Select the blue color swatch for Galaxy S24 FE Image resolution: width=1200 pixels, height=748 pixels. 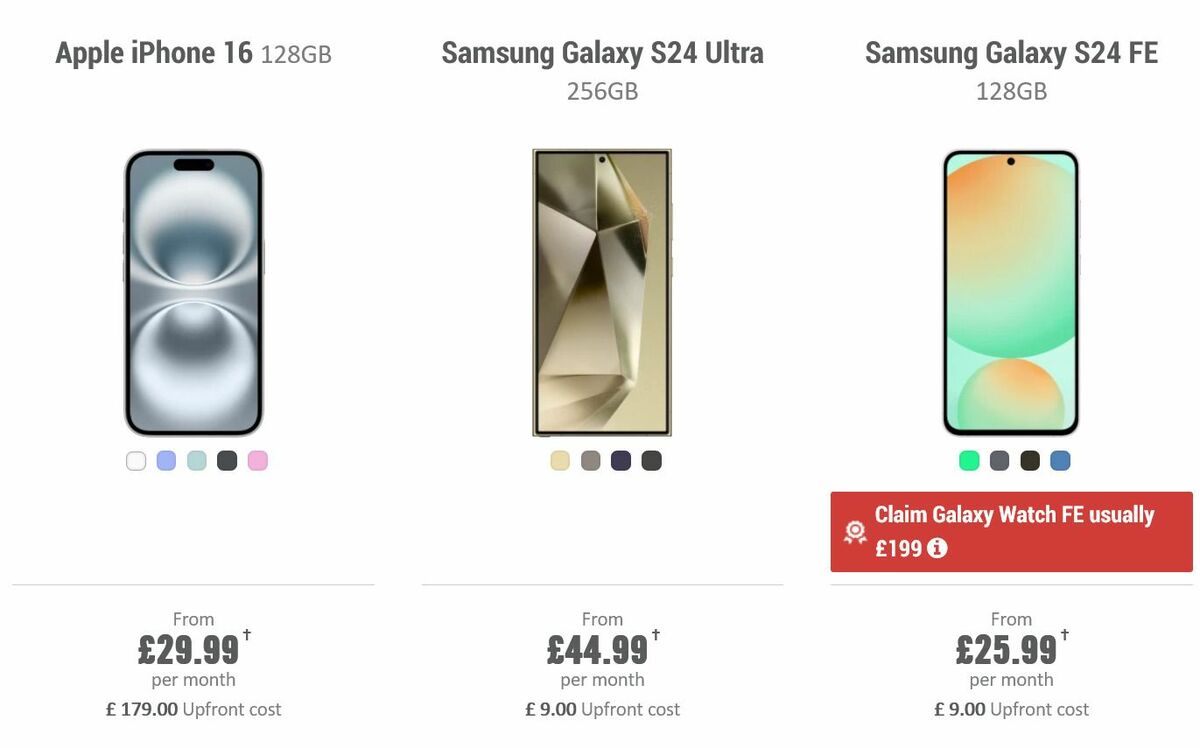pos(1061,461)
